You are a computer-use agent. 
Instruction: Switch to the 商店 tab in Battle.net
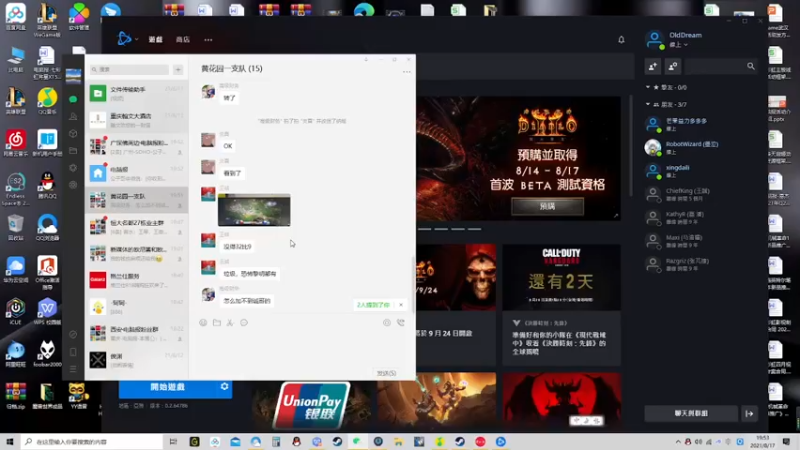coord(183,39)
